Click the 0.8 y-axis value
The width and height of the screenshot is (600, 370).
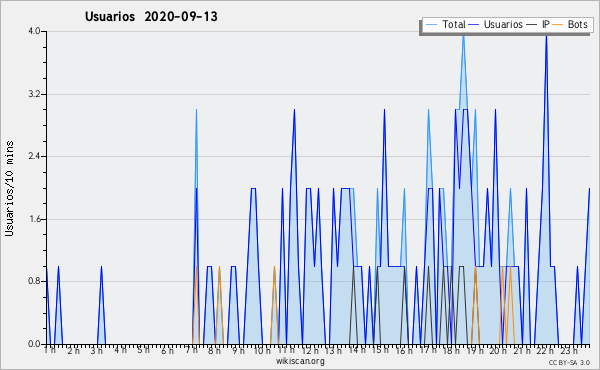34,282
